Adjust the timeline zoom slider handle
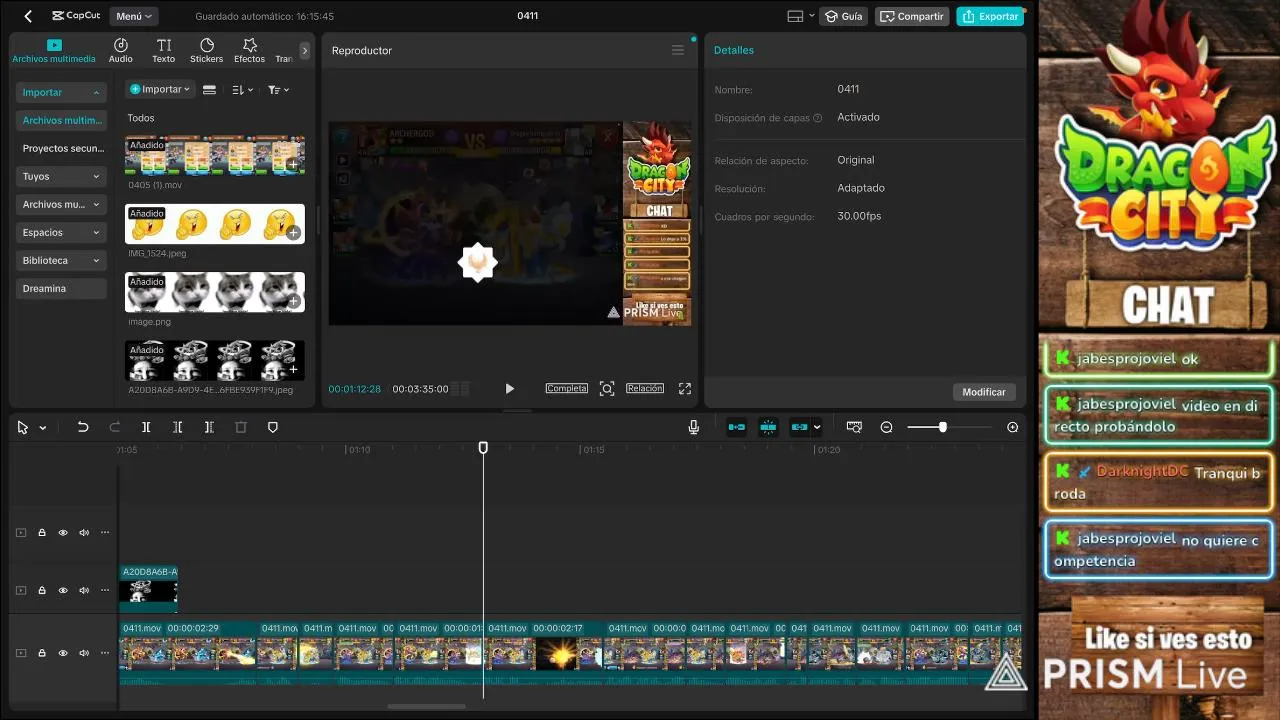The width and height of the screenshot is (1280, 720). pos(942,427)
